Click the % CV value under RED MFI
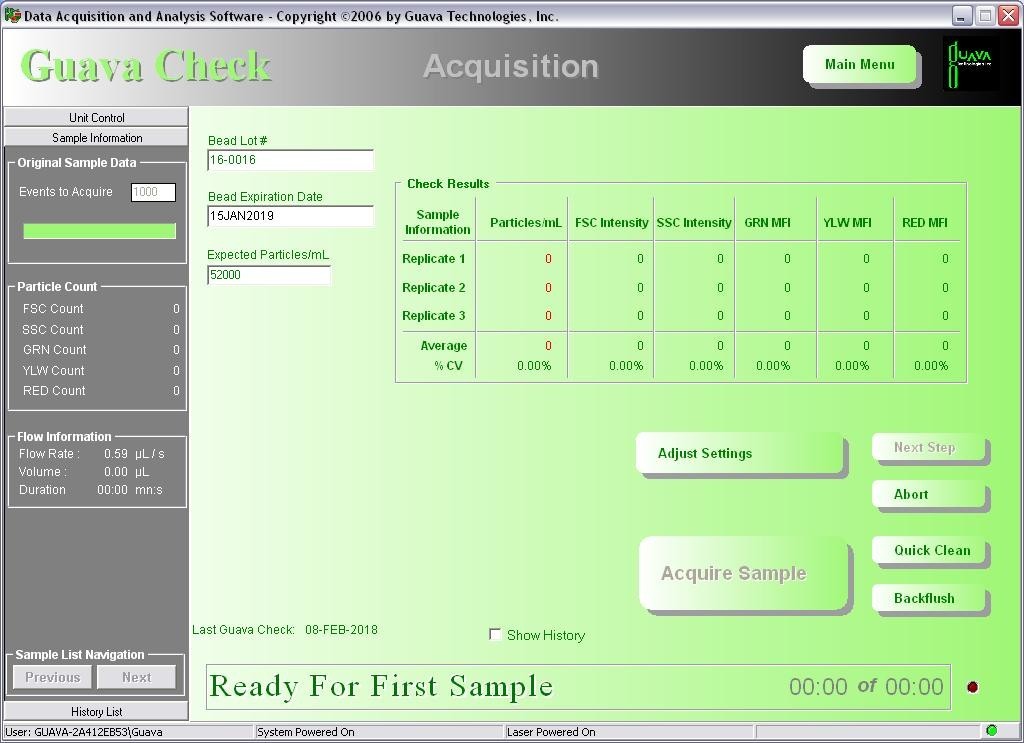1024x743 pixels. pos(931,366)
